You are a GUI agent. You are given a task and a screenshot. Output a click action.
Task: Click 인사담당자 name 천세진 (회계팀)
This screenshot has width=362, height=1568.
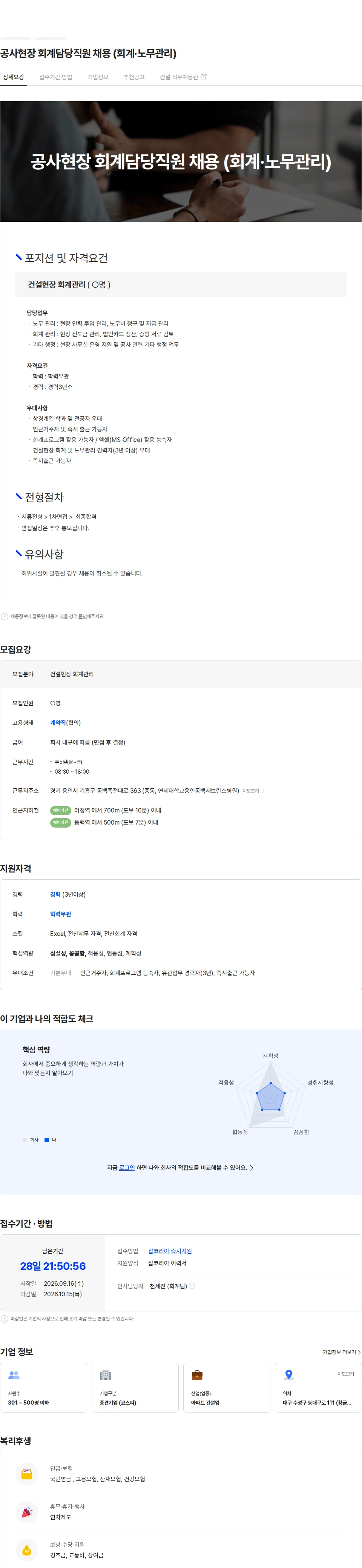tap(169, 1286)
